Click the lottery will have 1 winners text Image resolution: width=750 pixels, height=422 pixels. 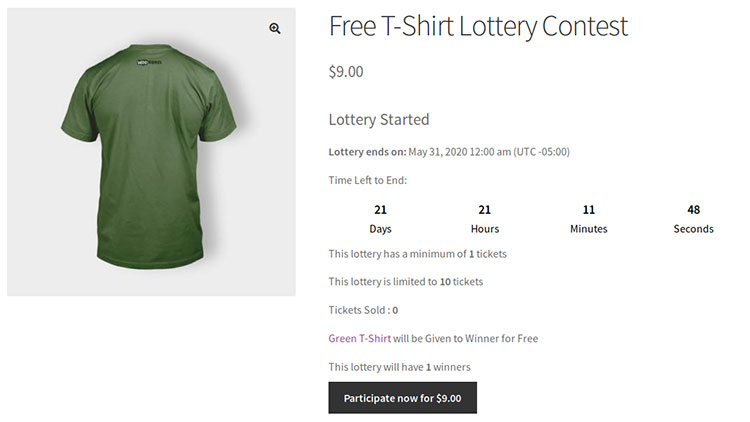click(400, 366)
